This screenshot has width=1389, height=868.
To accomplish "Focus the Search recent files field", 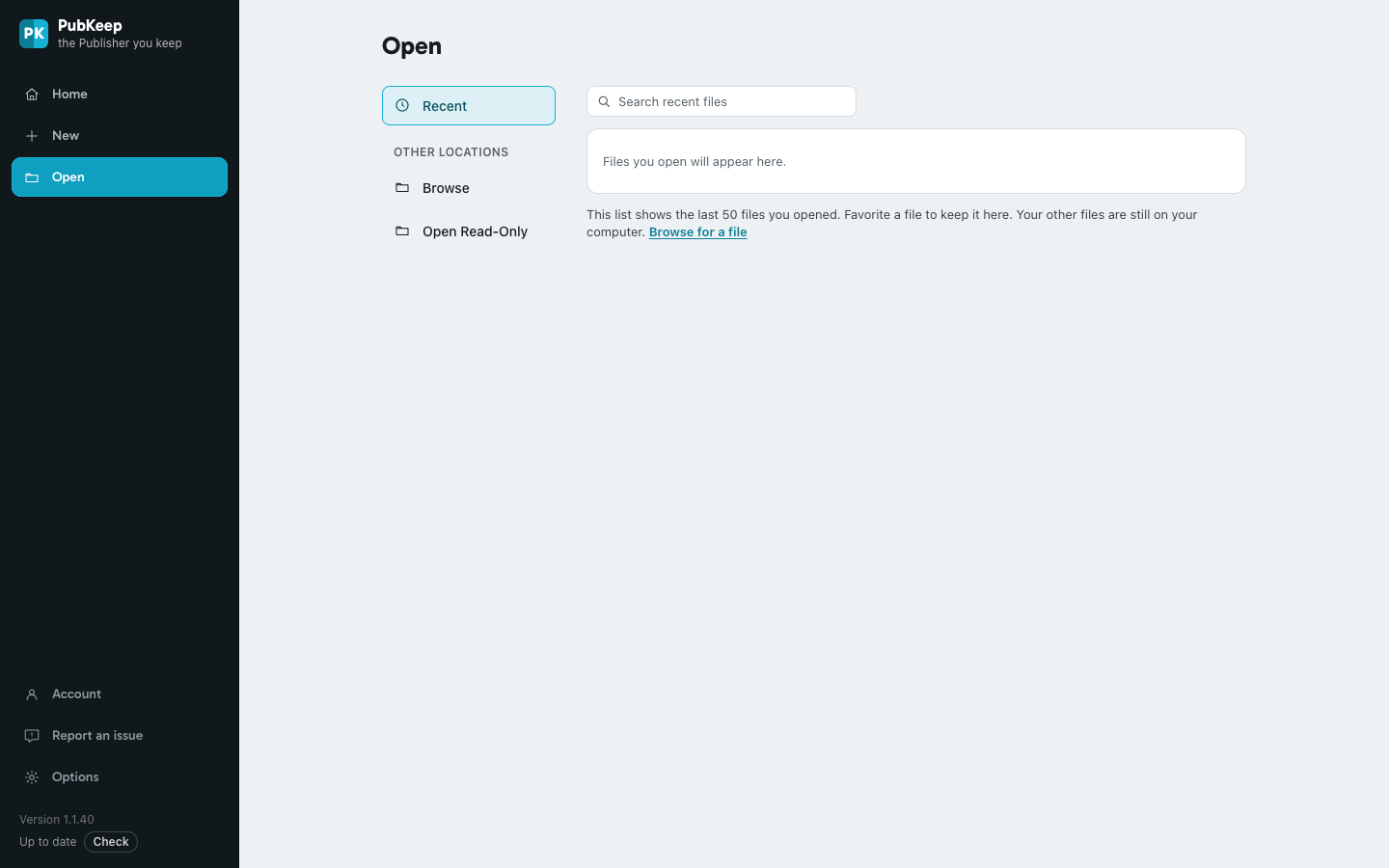I will [722, 101].
